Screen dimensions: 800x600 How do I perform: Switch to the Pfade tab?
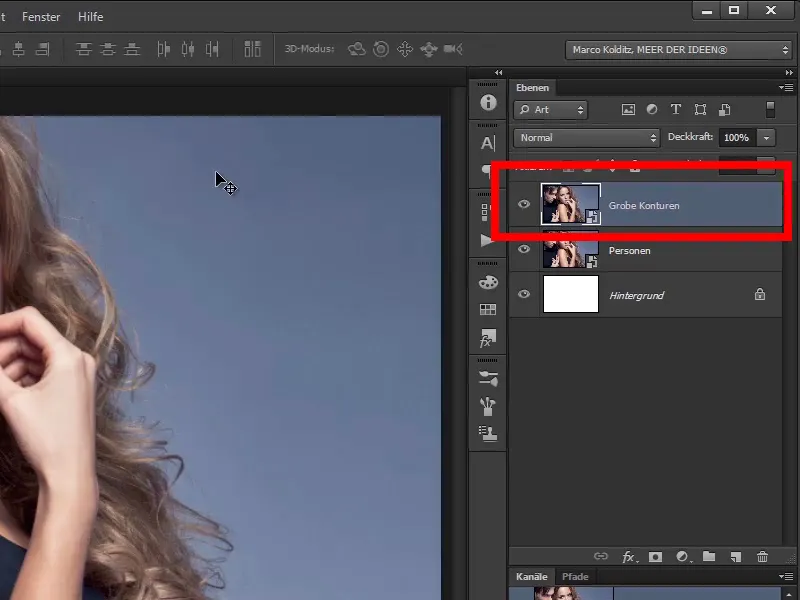pos(575,577)
